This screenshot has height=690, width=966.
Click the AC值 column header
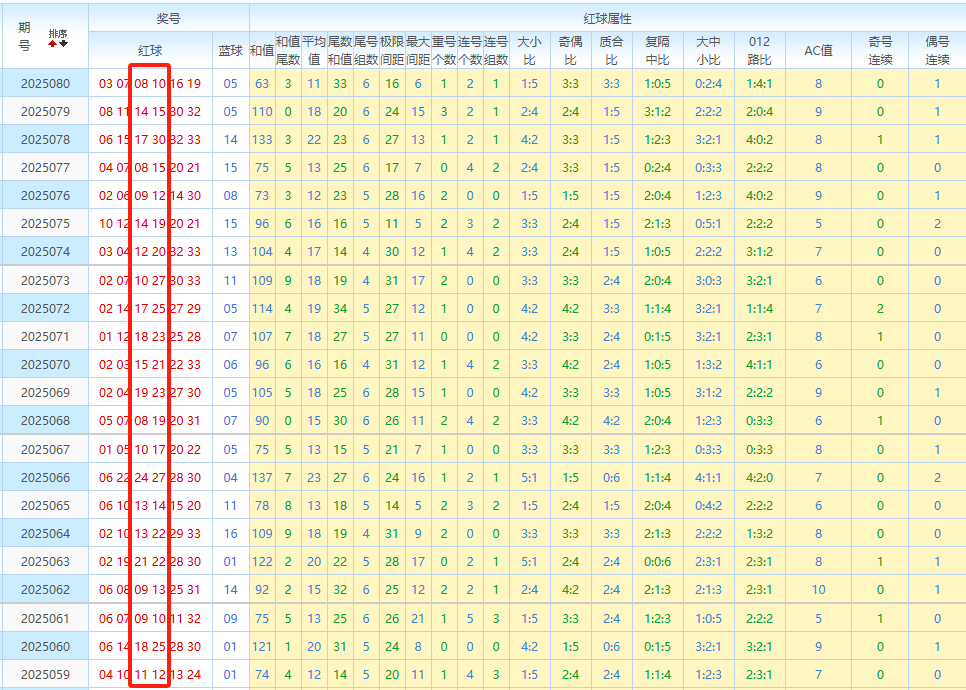(x=818, y=51)
